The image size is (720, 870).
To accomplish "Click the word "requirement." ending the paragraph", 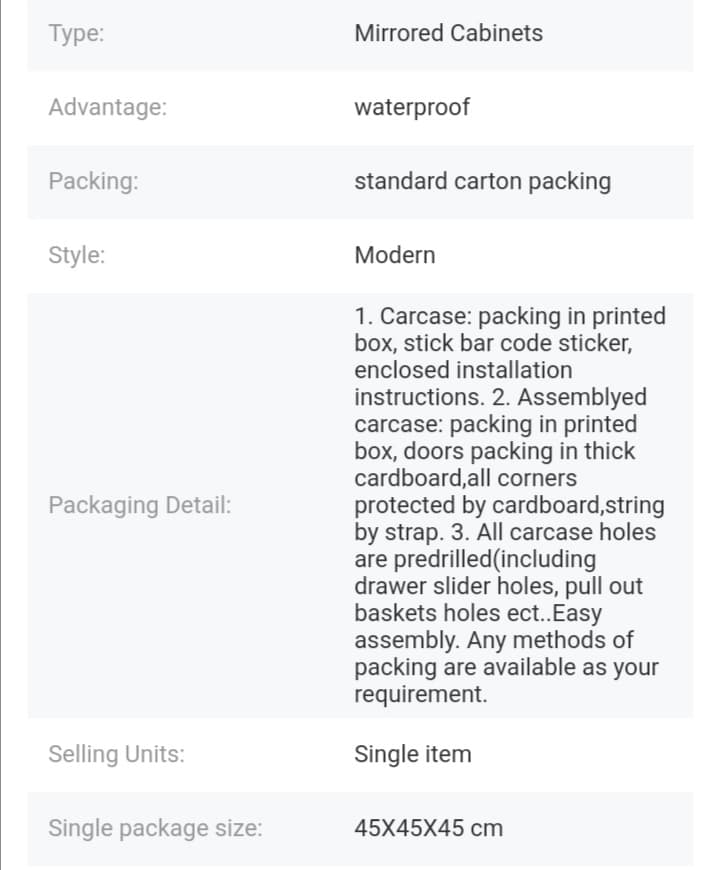I will point(421,694).
